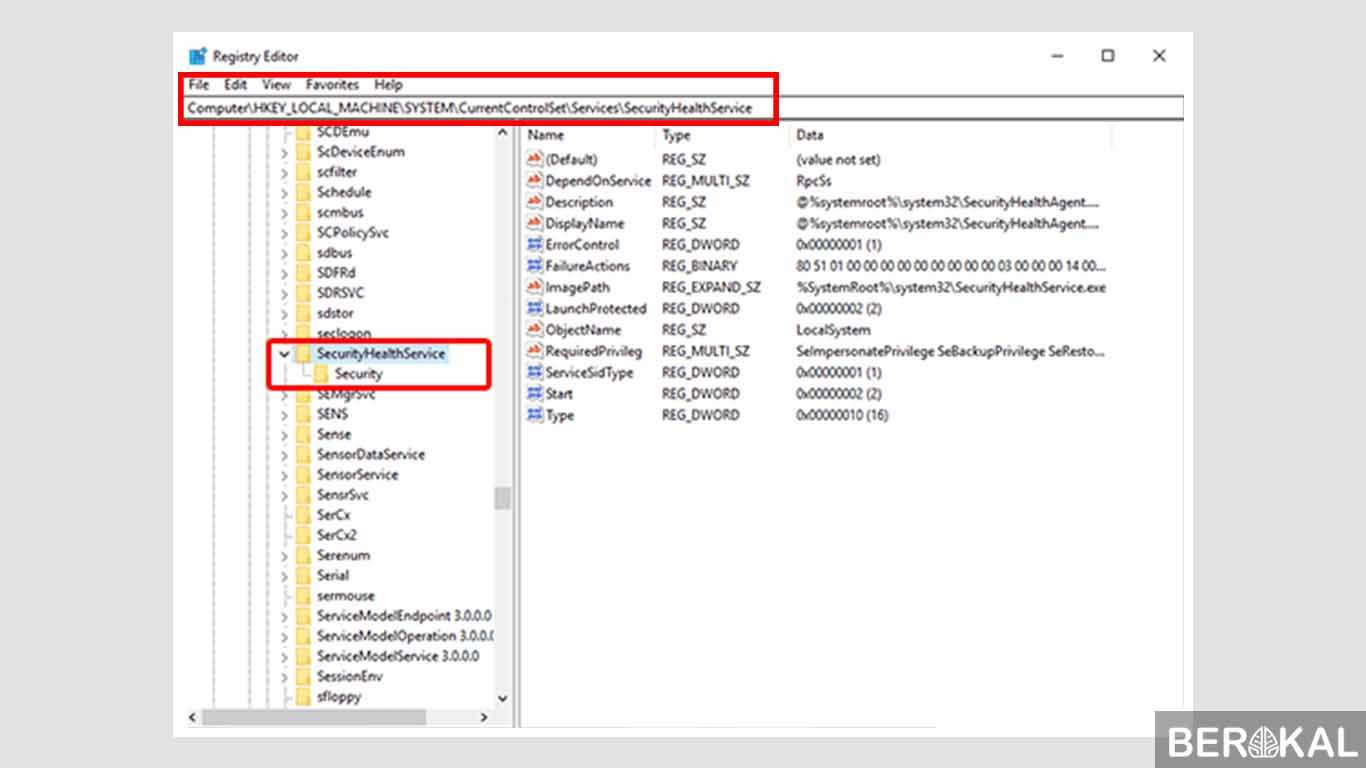The image size is (1366, 768).
Task: Open the Favorites menu
Action: (x=333, y=85)
